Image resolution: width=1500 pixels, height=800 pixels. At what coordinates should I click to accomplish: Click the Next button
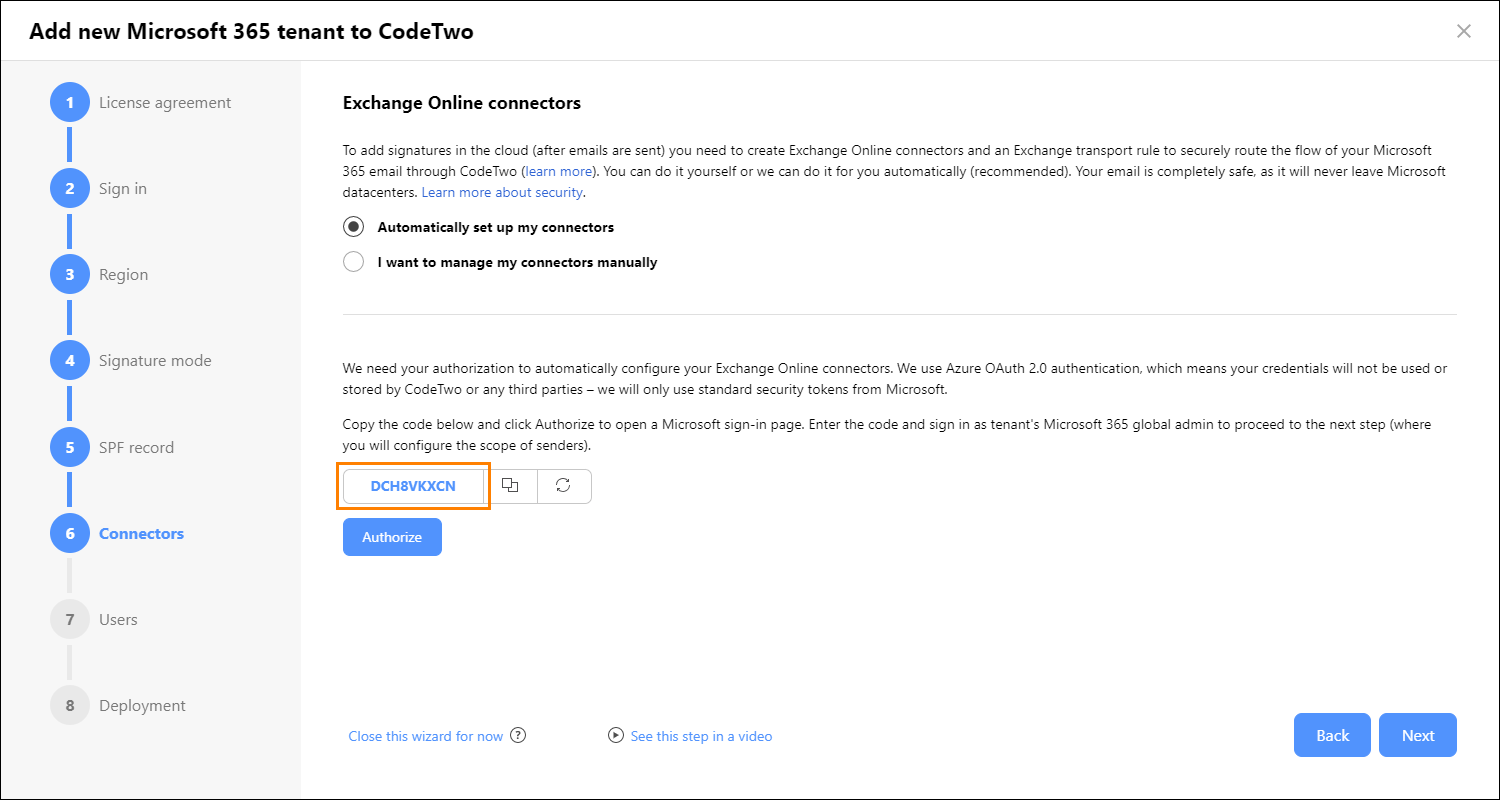click(1418, 735)
